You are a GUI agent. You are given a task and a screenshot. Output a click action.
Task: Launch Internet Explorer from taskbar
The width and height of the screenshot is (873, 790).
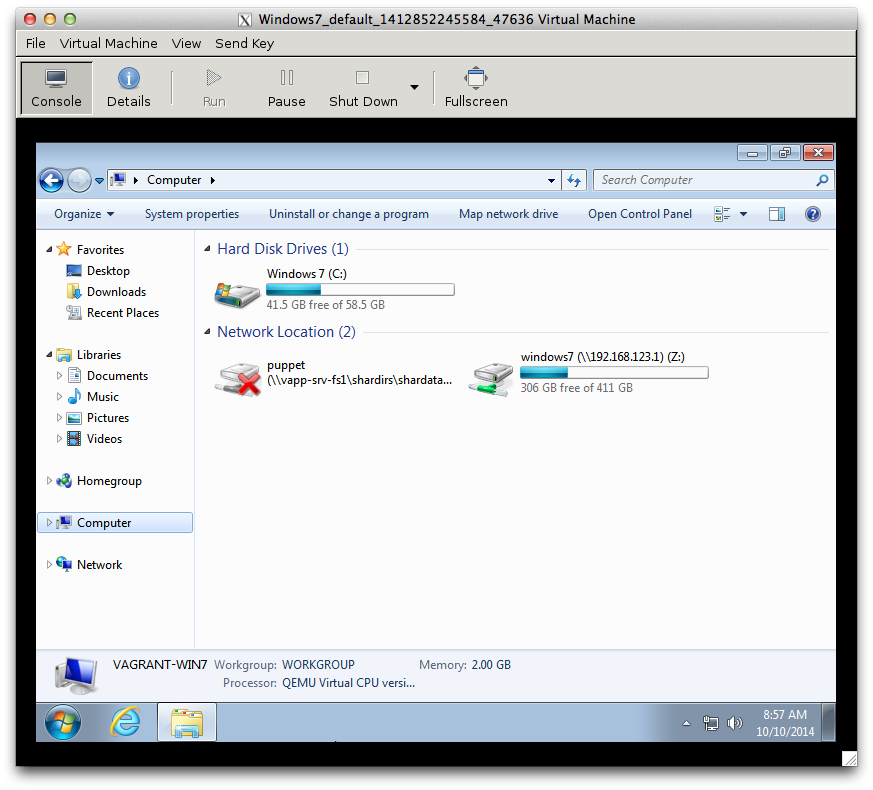126,722
